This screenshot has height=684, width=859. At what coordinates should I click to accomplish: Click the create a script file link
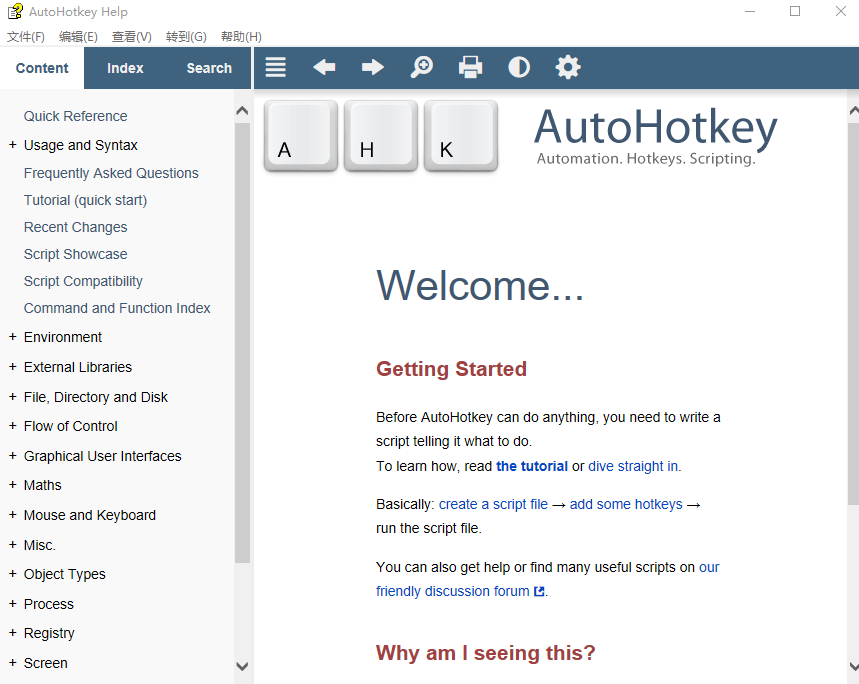[x=493, y=505]
